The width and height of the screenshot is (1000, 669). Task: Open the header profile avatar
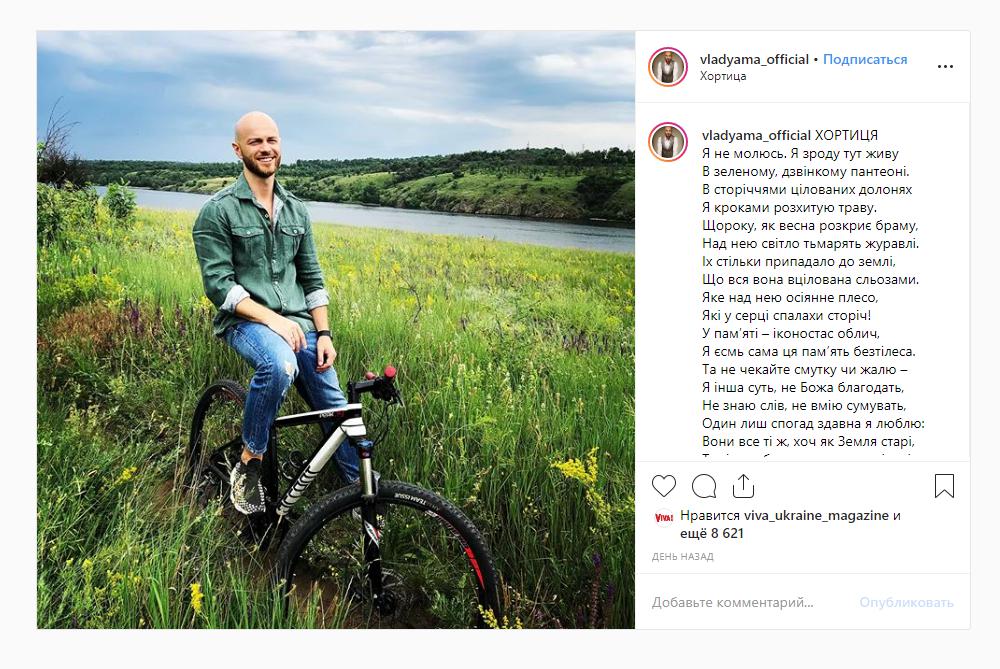(x=668, y=66)
